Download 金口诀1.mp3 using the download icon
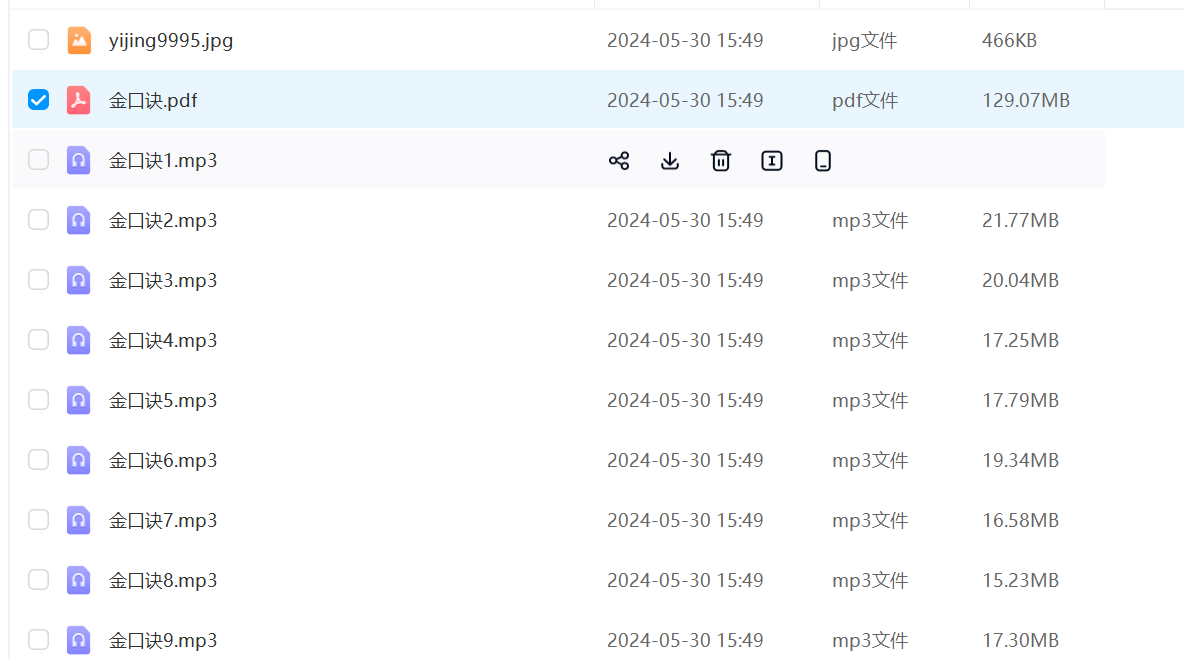This screenshot has height=659, width=1184. point(670,160)
